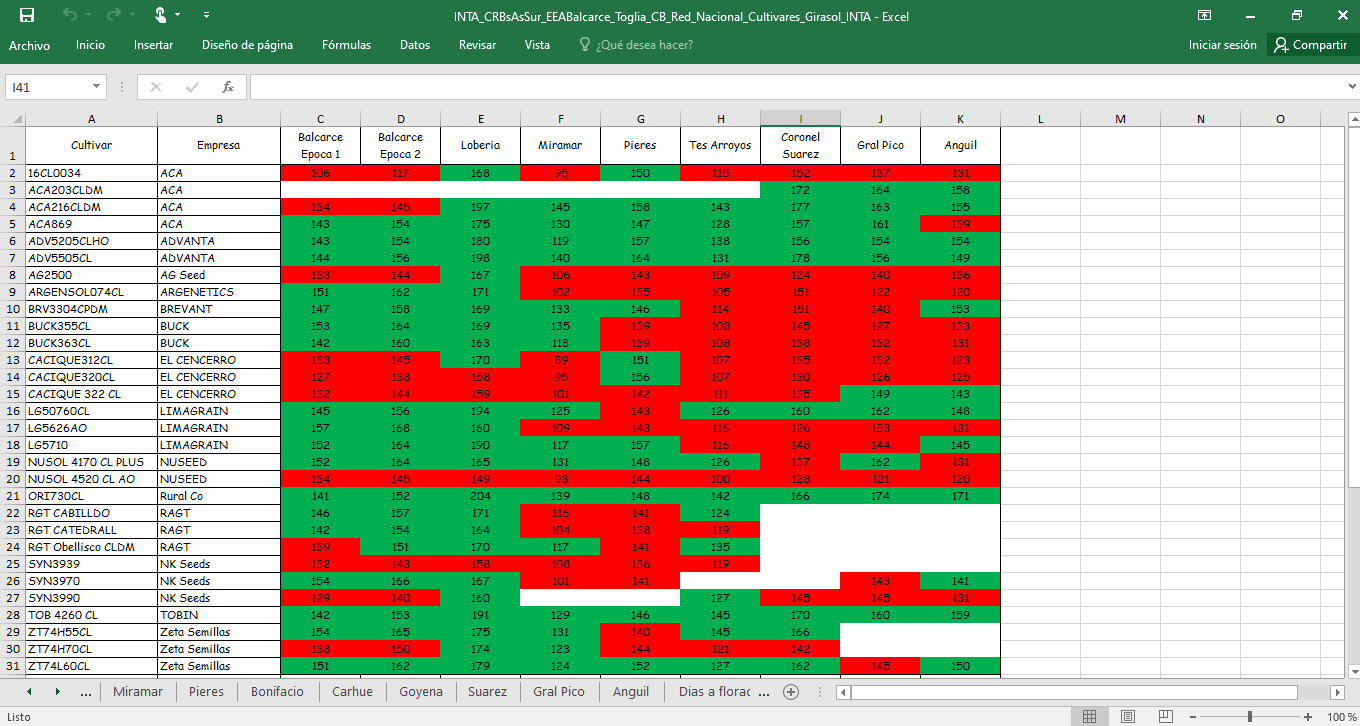Click previous sheet navigation arrow

(x=29, y=692)
